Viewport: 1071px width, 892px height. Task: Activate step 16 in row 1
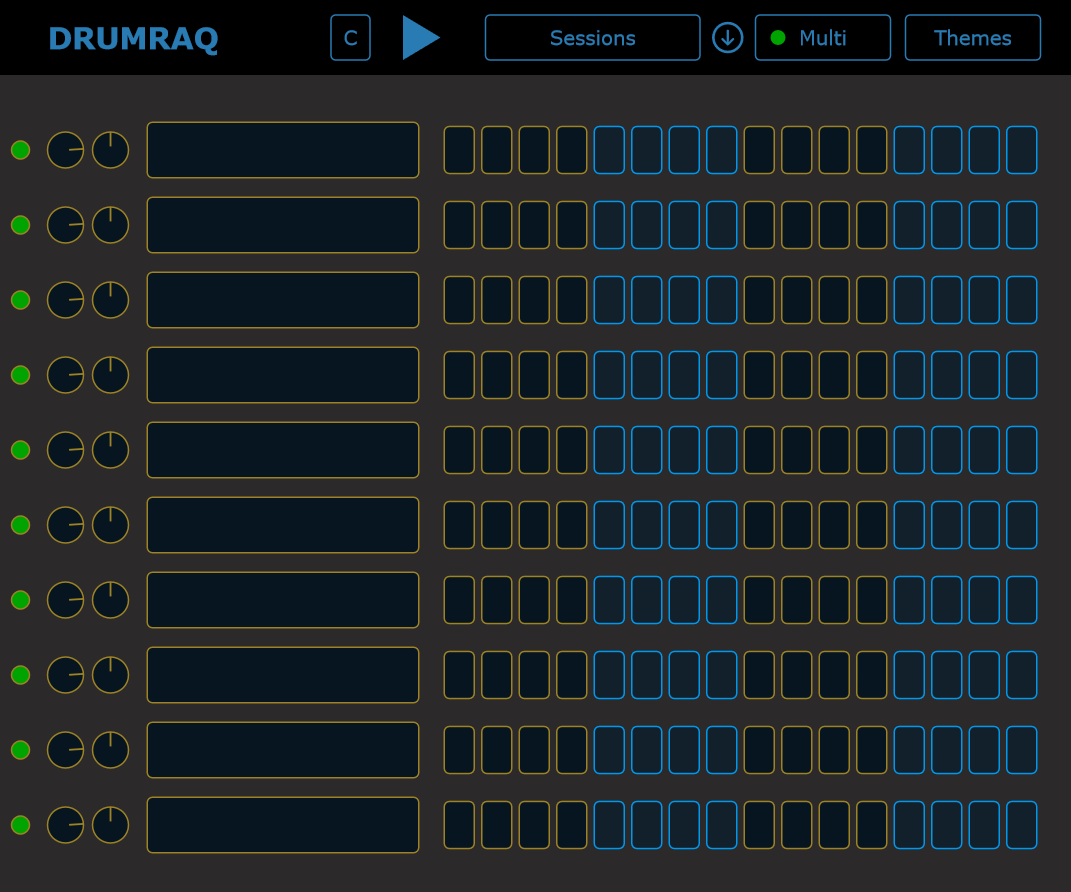1022,150
